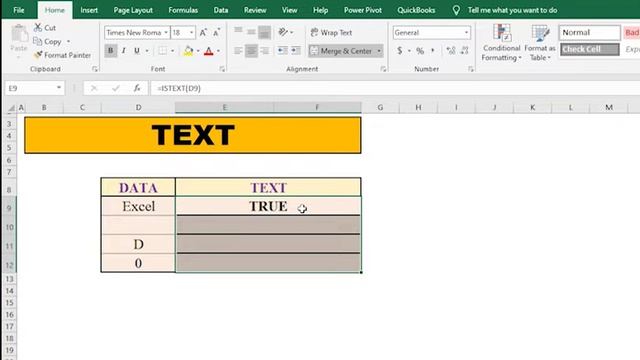Image resolution: width=640 pixels, height=360 pixels.
Task: Open the text orientation icon
Action: tap(283, 32)
